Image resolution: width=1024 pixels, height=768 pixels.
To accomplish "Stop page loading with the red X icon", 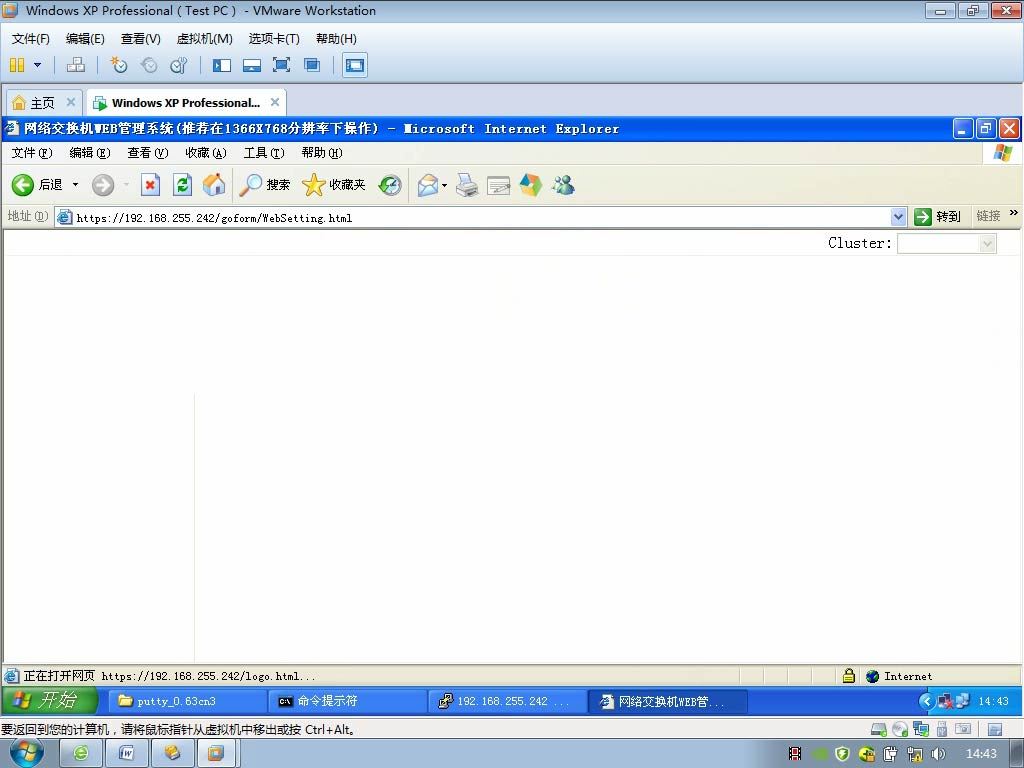I will tap(150, 185).
